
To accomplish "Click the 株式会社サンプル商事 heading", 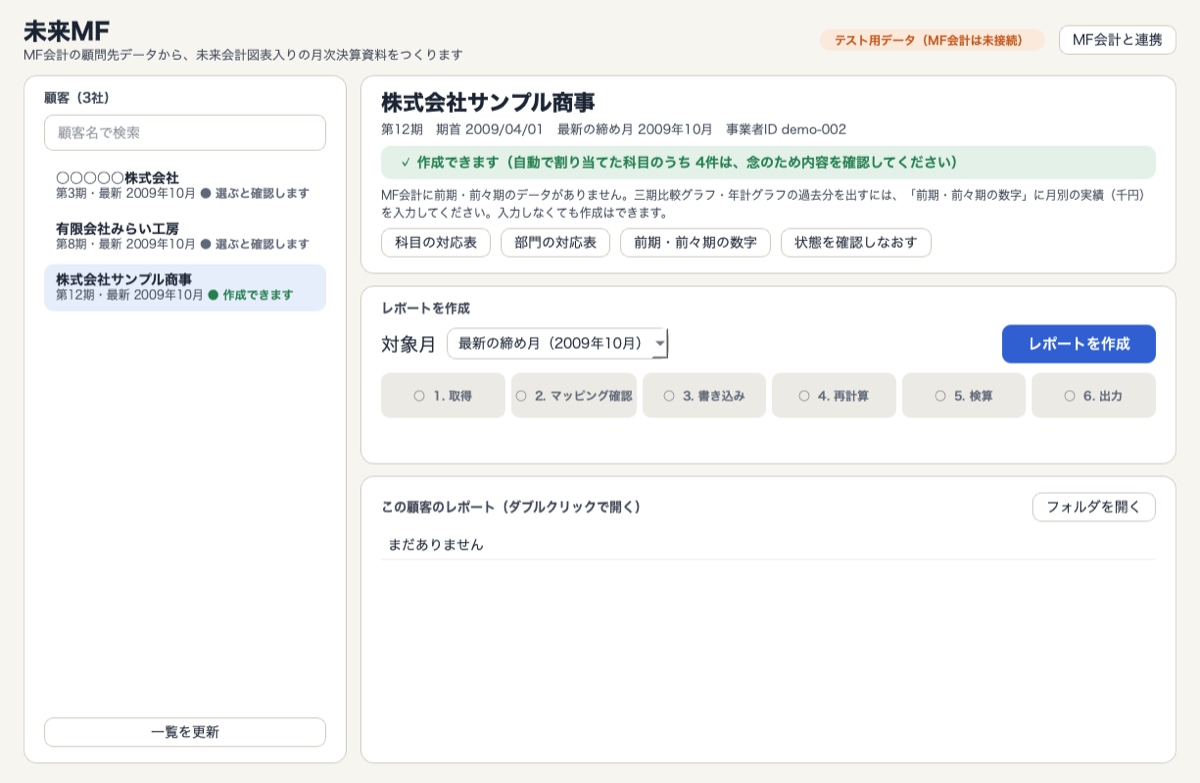I will point(488,102).
